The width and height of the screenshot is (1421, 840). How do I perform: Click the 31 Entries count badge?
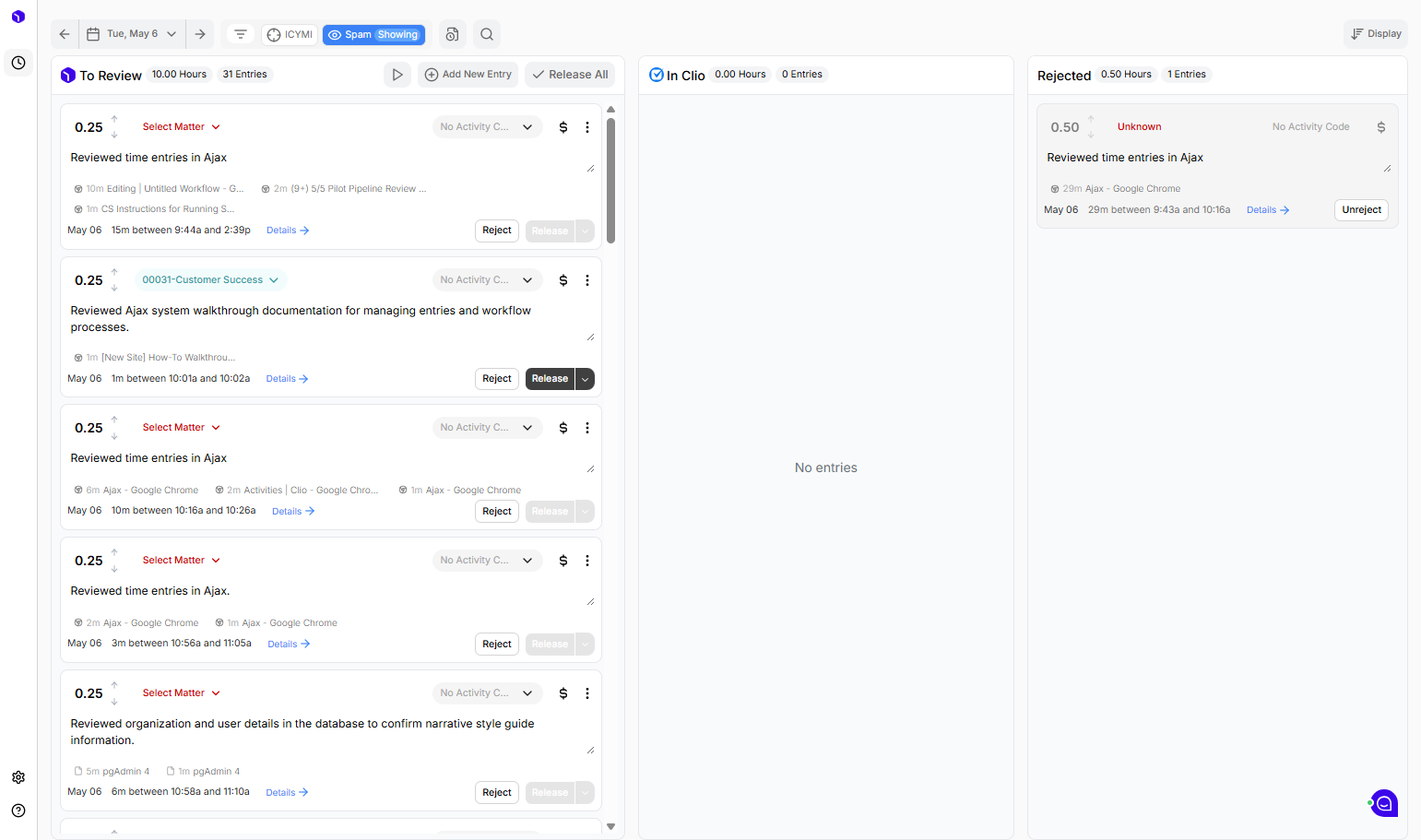[244, 75]
